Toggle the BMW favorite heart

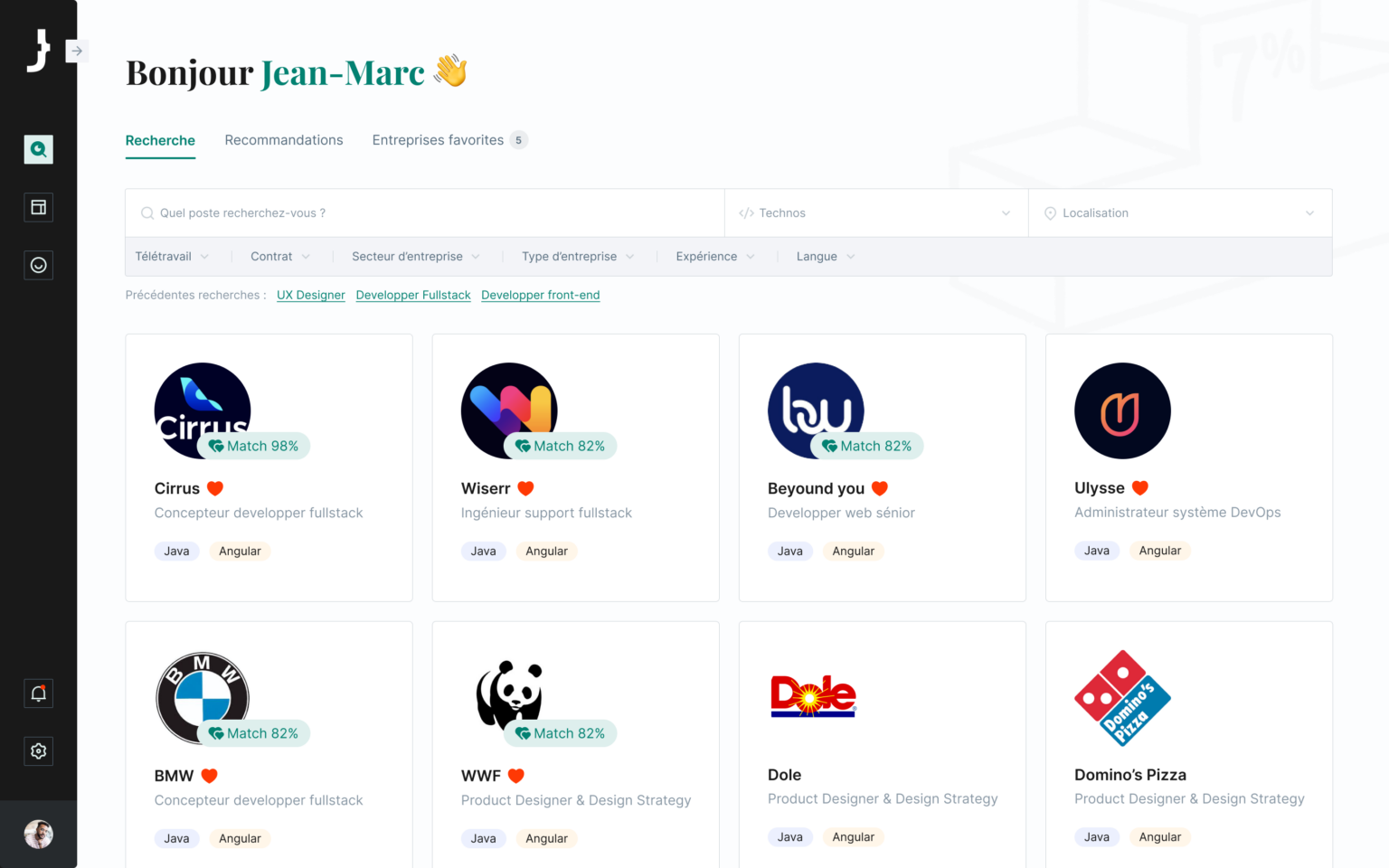click(209, 776)
